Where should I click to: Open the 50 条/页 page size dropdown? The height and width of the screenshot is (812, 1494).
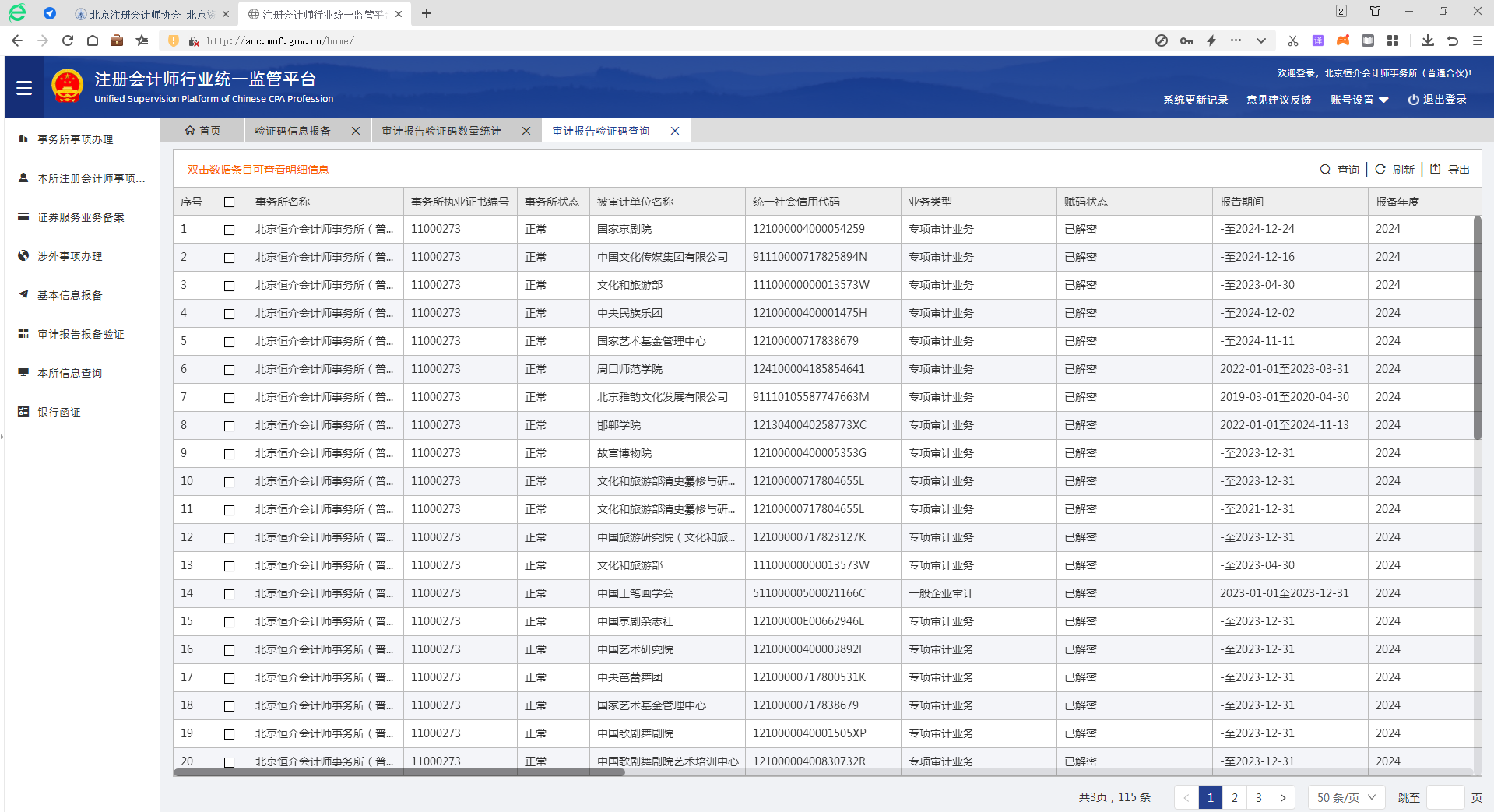(1346, 798)
